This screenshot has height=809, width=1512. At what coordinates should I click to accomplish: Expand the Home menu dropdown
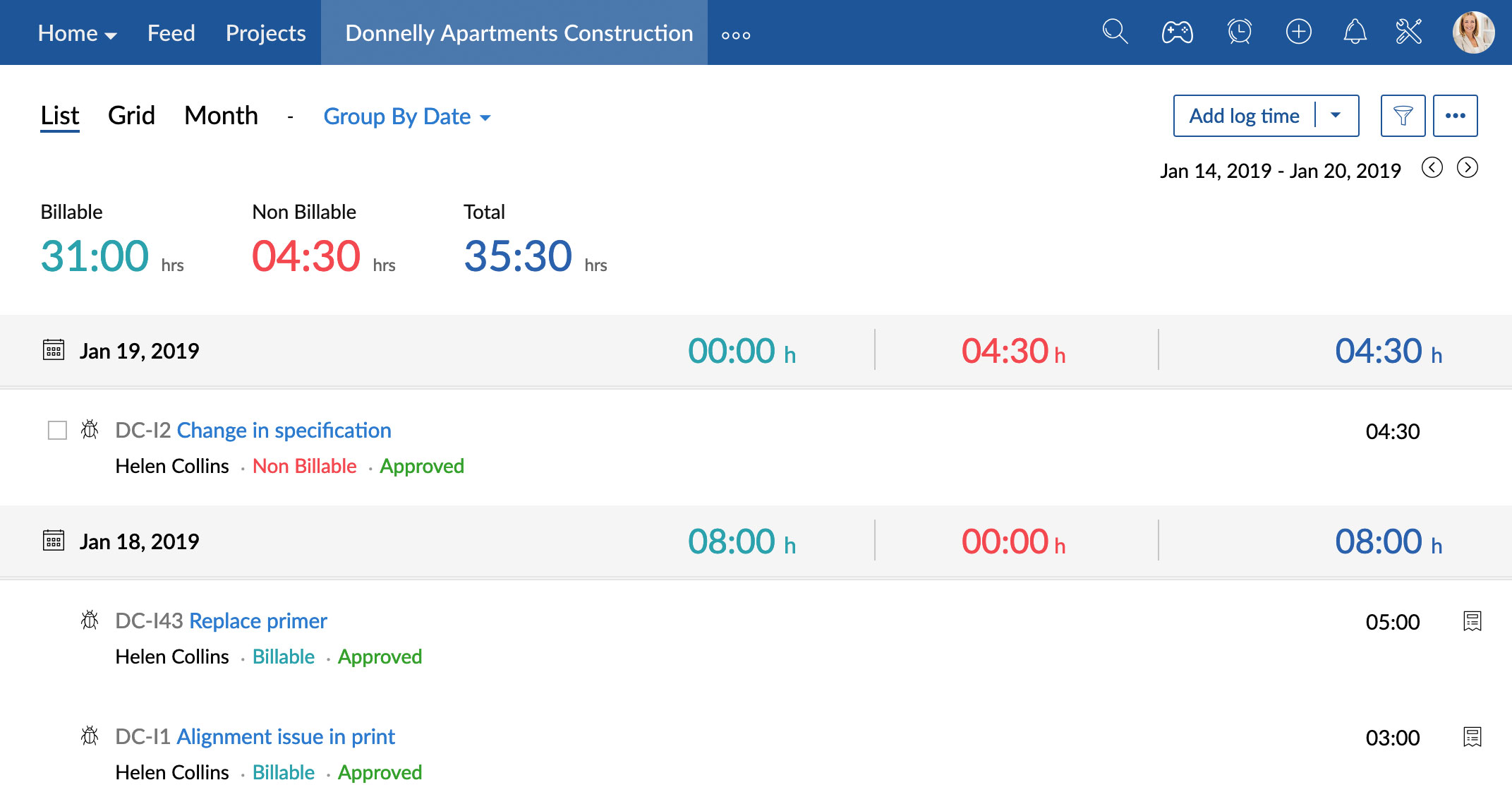click(x=77, y=33)
